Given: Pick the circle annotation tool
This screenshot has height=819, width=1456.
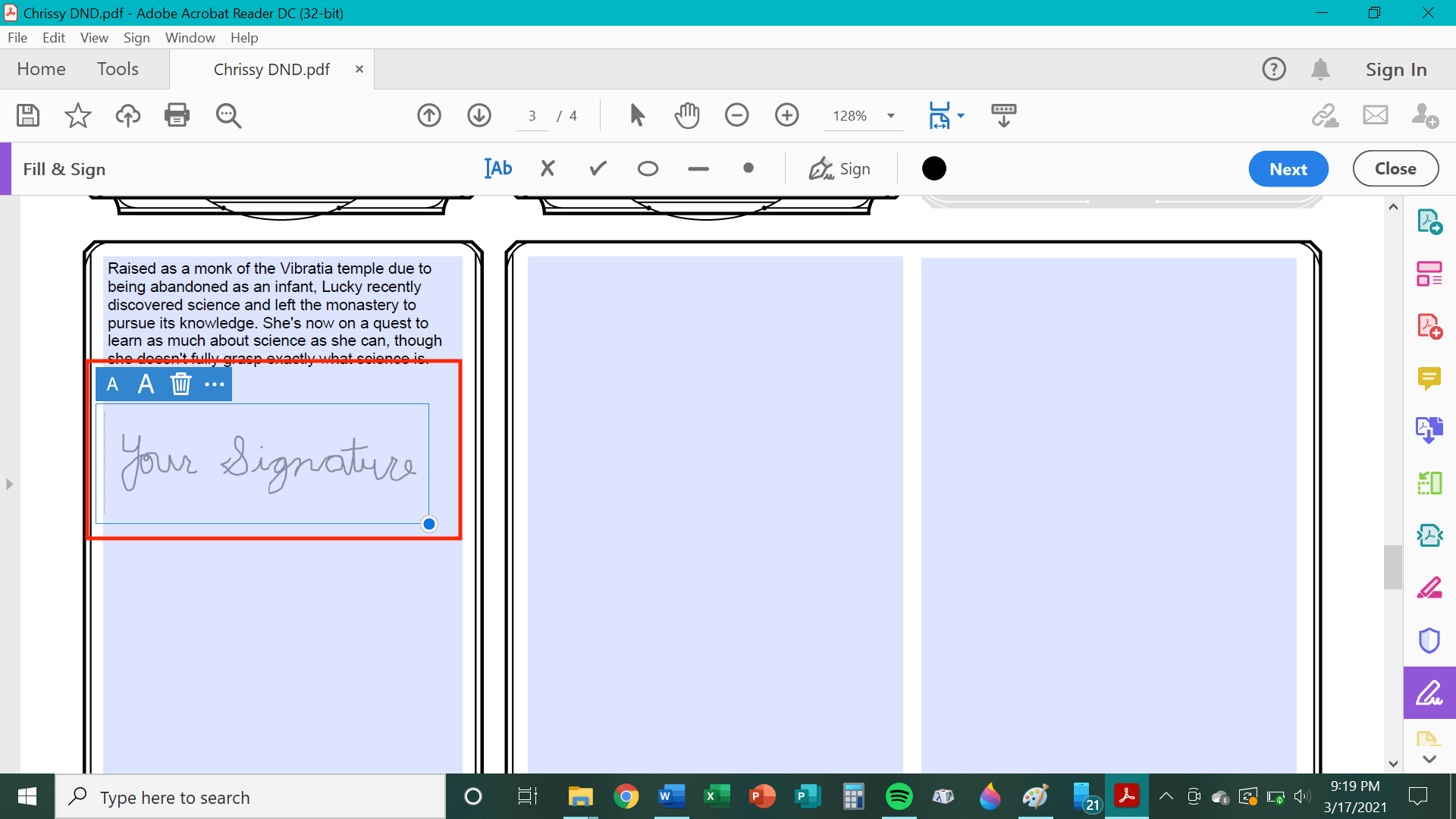Looking at the screenshot, I should click(648, 168).
